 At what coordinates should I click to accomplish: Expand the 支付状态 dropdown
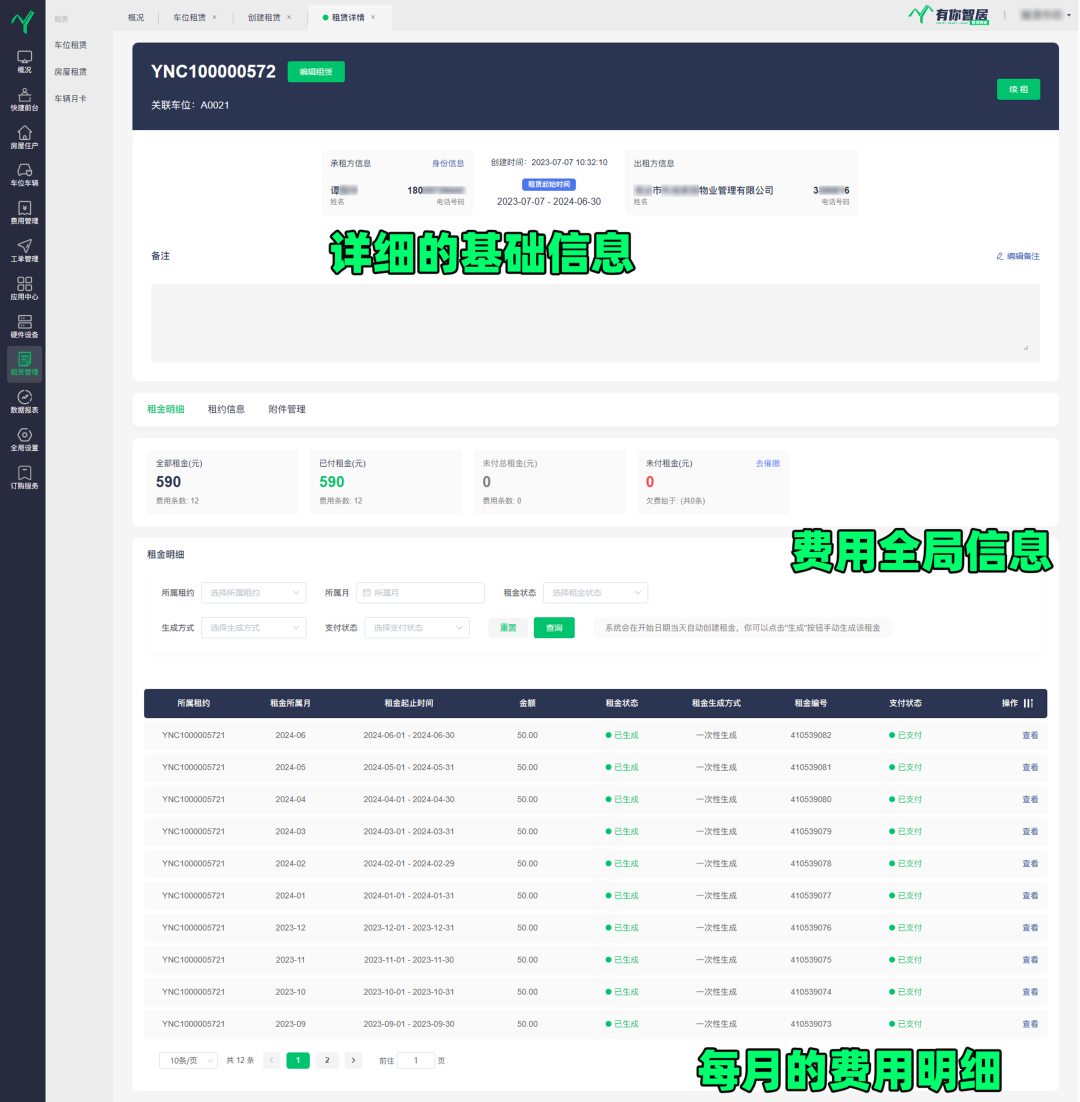coord(417,628)
